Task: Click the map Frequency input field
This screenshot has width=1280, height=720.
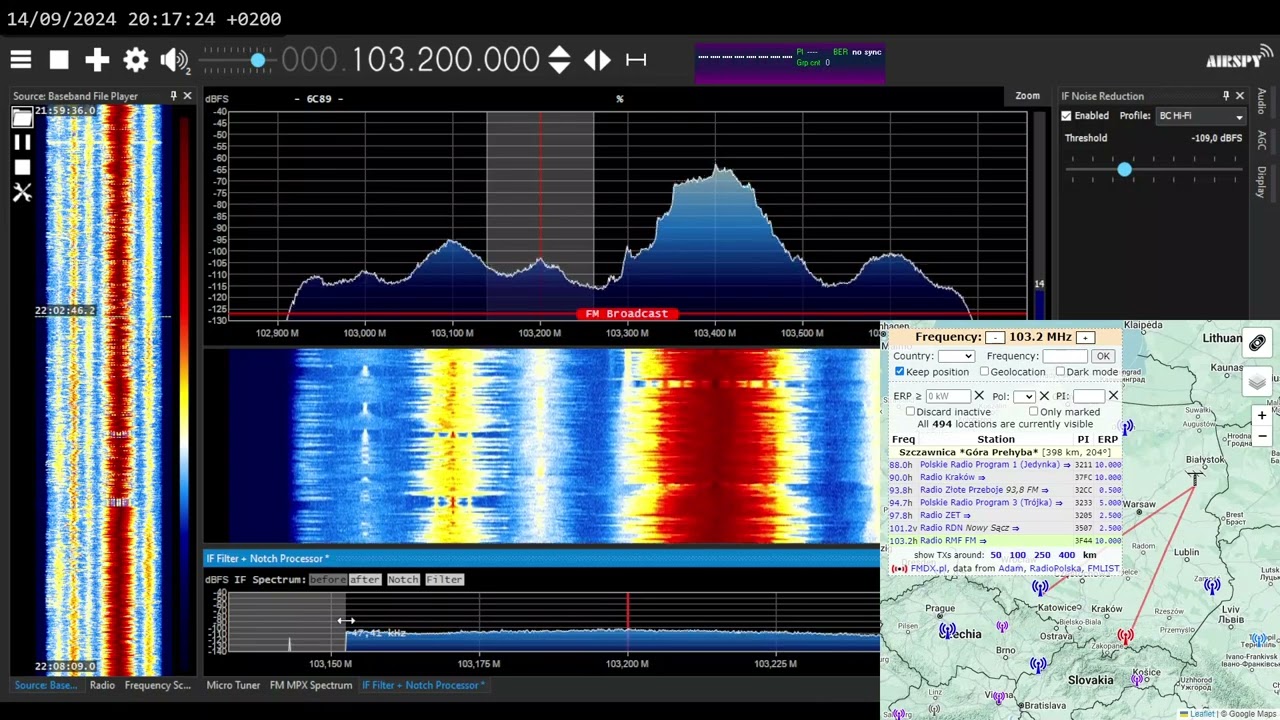Action: (1065, 356)
